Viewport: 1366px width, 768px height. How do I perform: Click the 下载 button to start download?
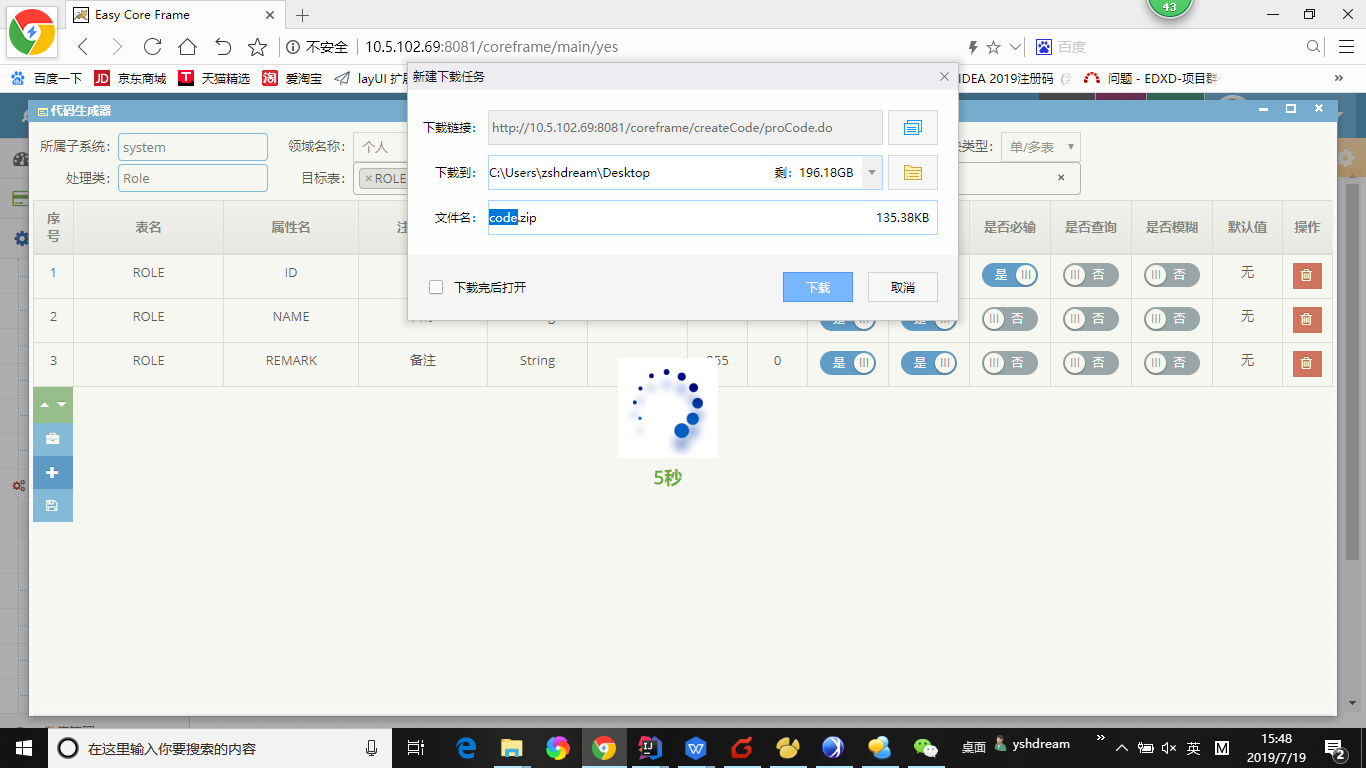pyautogui.click(x=817, y=287)
